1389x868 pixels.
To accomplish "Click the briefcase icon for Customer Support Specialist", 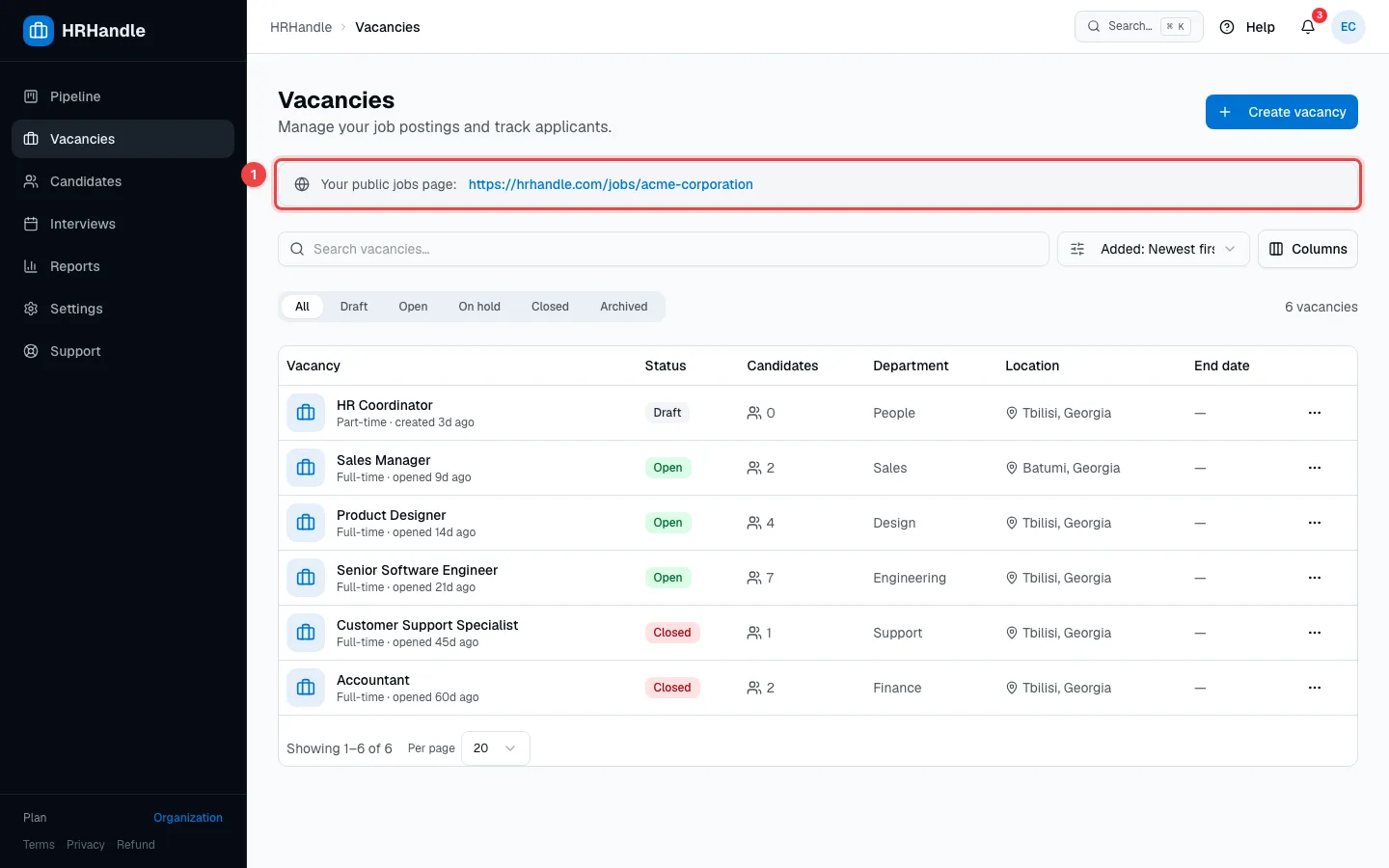I will click(x=306, y=633).
